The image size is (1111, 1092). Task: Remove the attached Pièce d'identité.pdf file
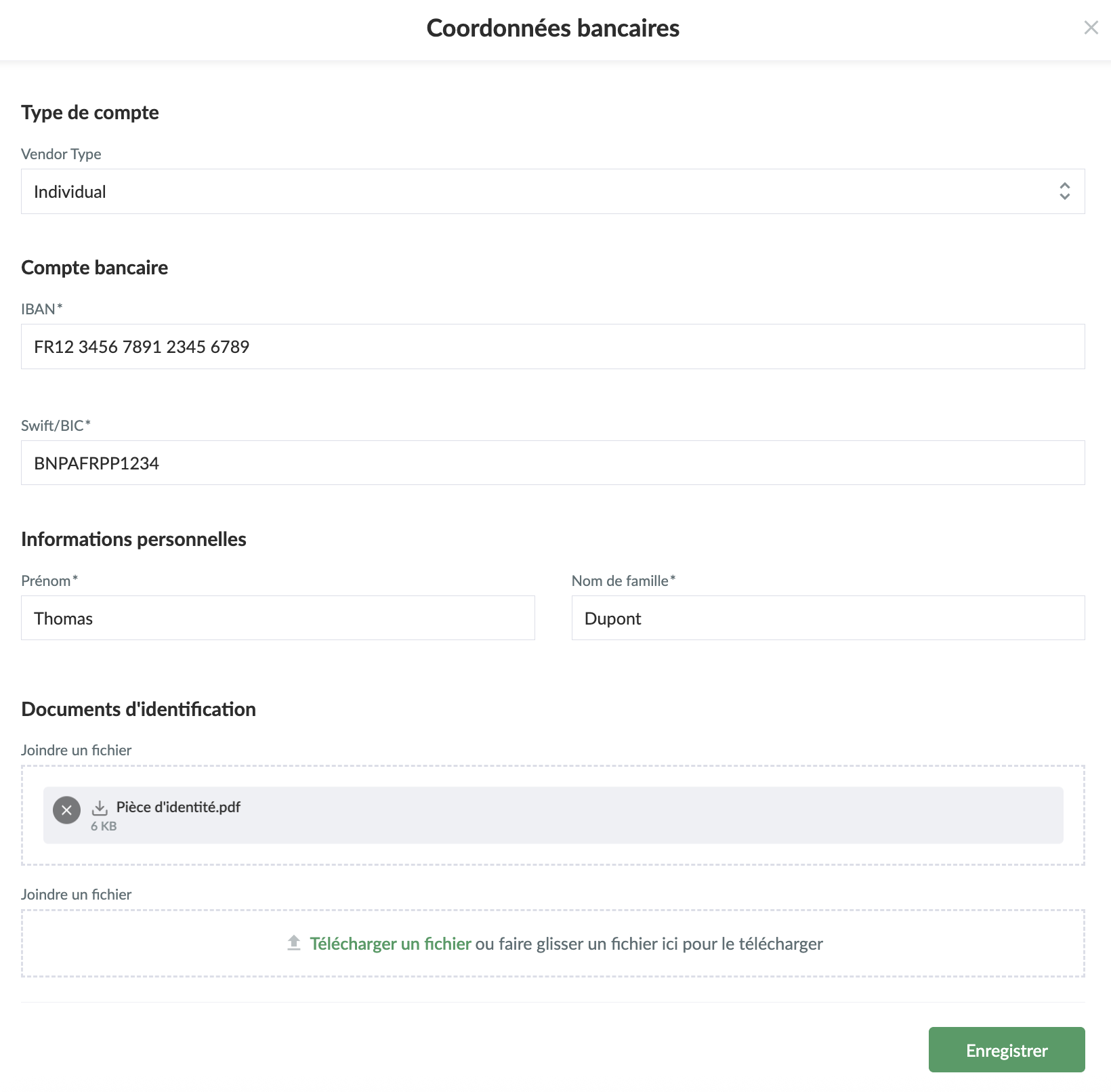66,810
